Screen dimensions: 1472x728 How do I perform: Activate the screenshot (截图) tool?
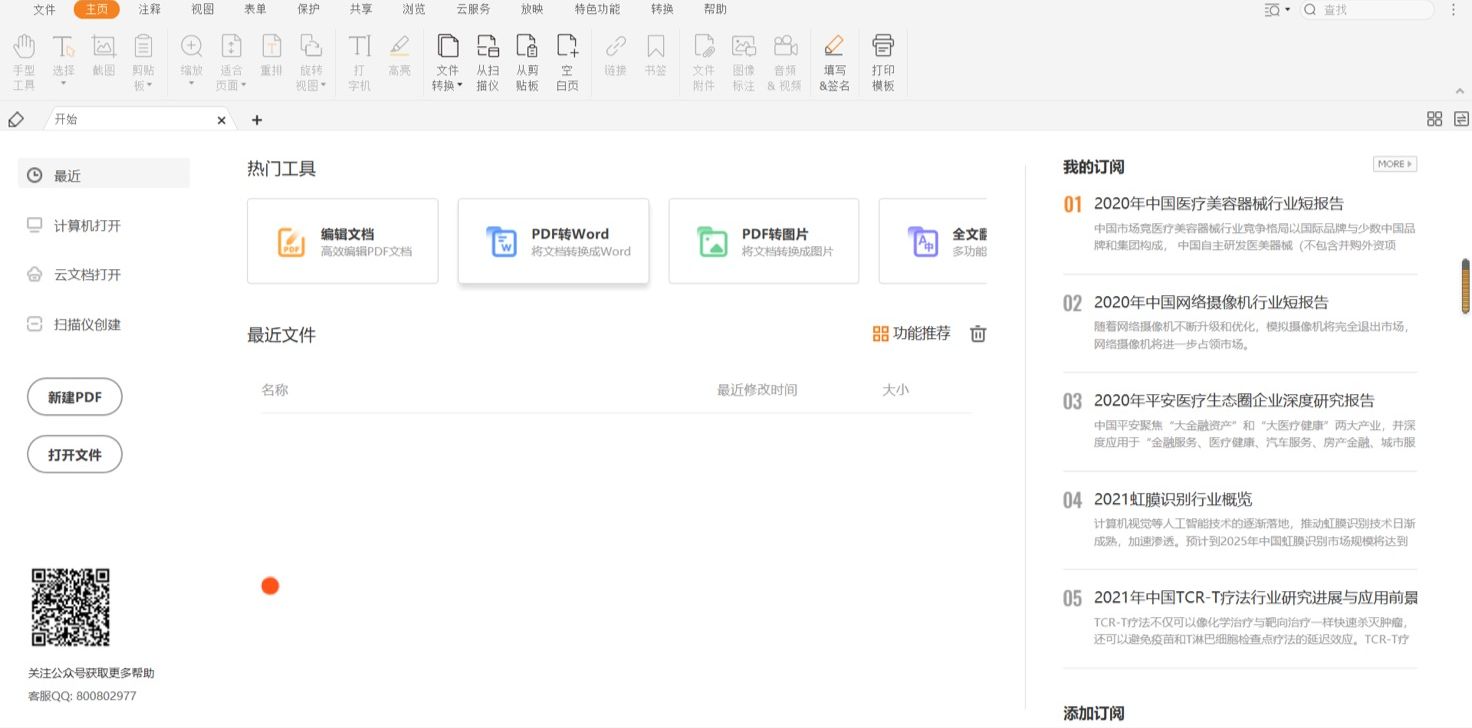pos(103,60)
